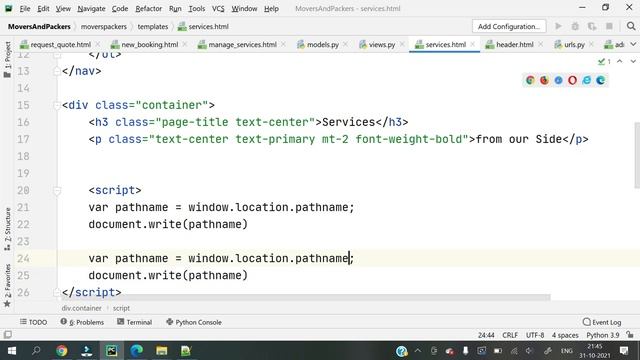Toggle script closing fold marker line 26
Image resolution: width=640 pixels, height=360 pixels.
point(57,292)
